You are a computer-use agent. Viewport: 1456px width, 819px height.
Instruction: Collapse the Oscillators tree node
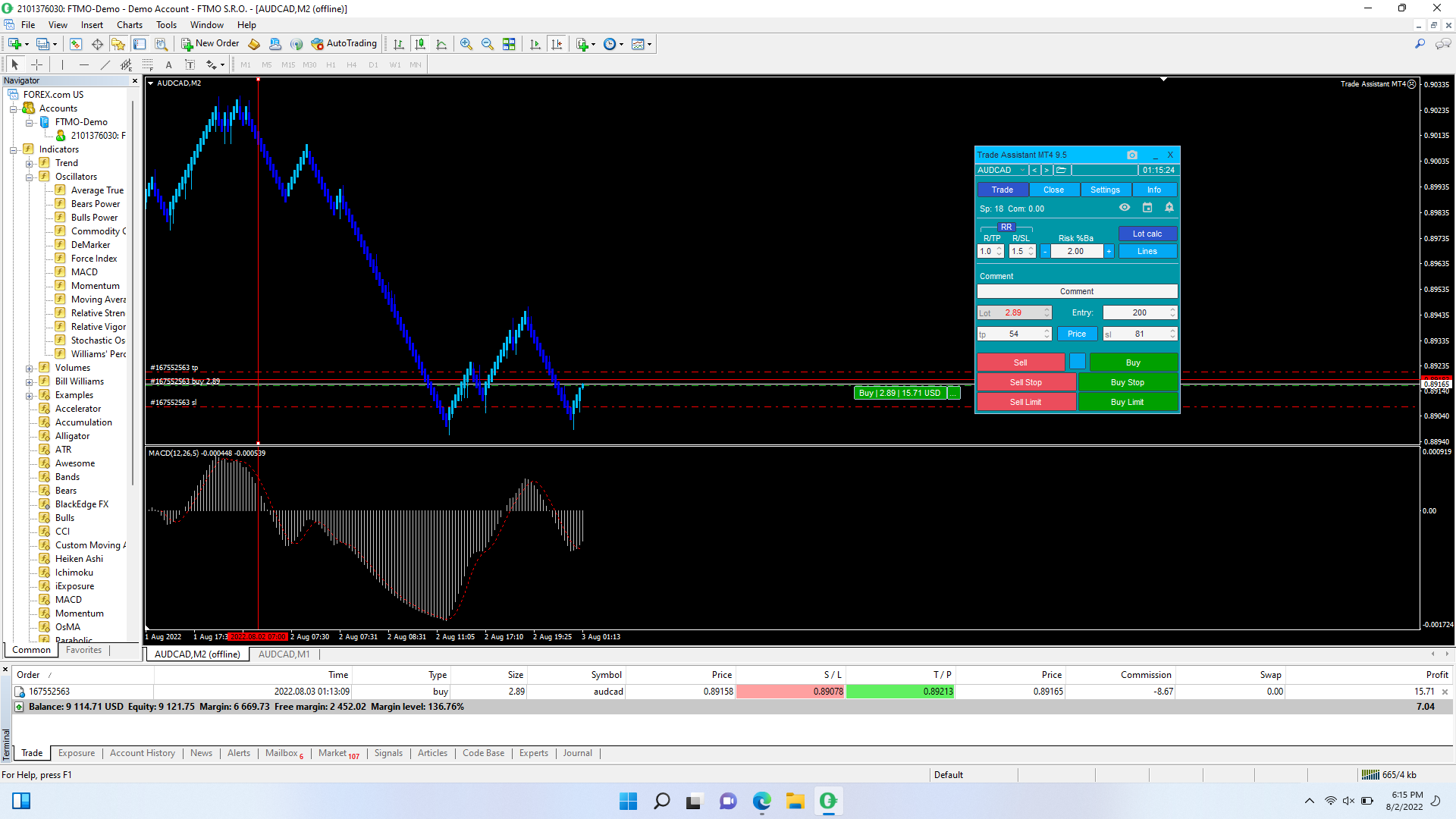[29, 177]
